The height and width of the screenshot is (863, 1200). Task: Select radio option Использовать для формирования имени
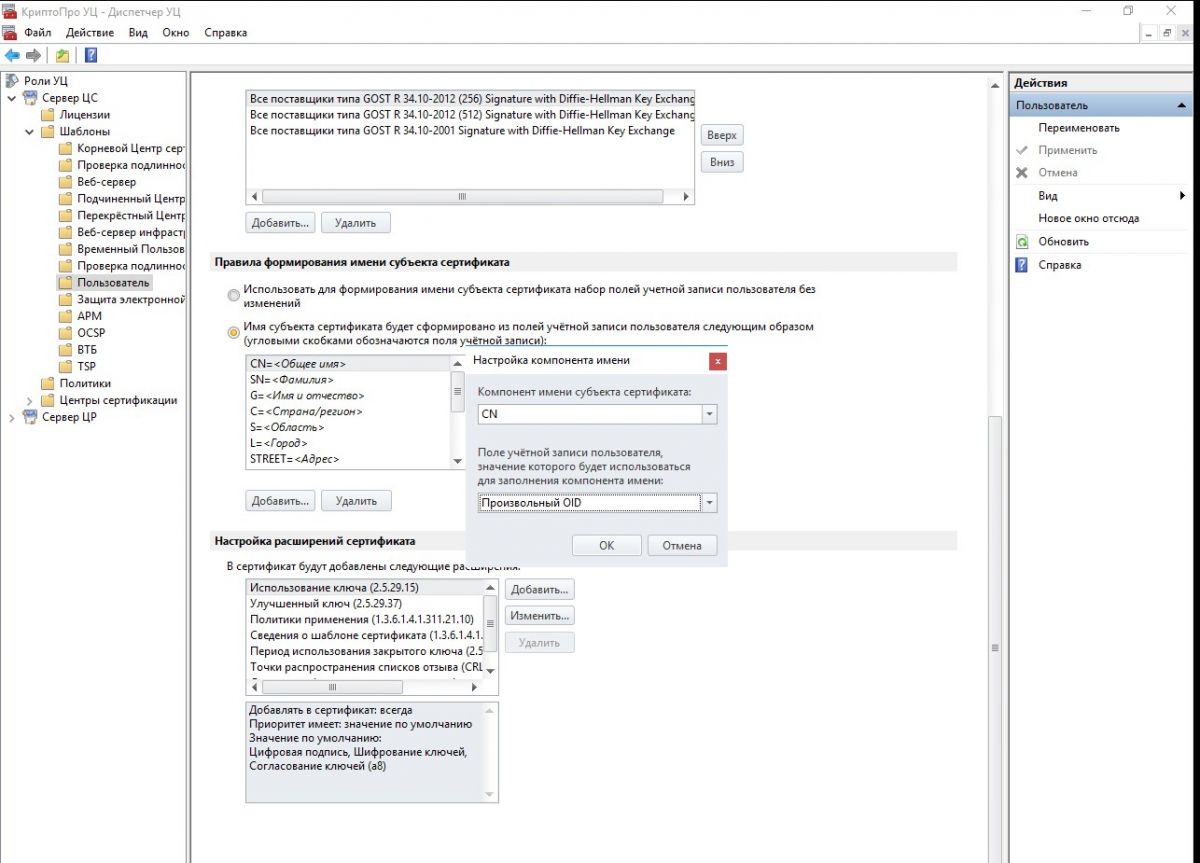tap(234, 296)
